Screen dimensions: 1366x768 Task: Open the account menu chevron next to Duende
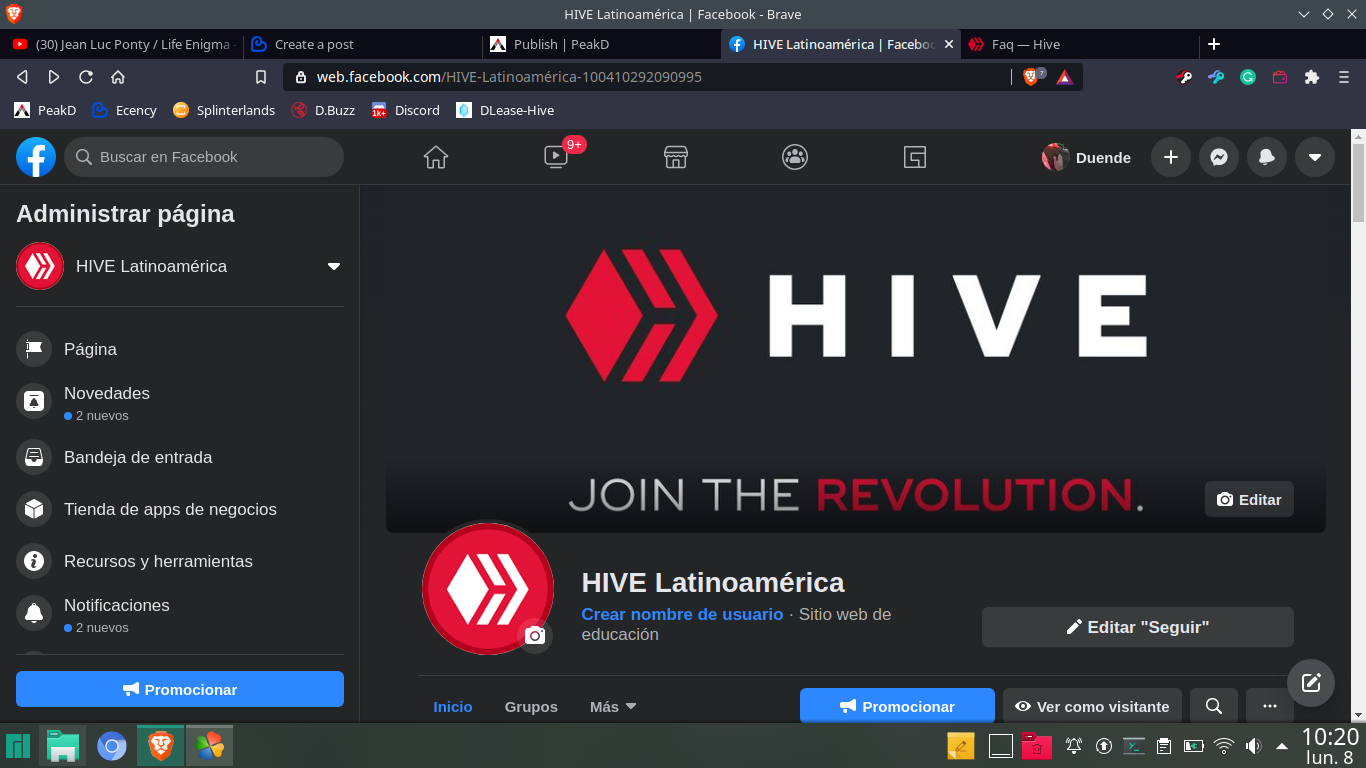(1314, 157)
